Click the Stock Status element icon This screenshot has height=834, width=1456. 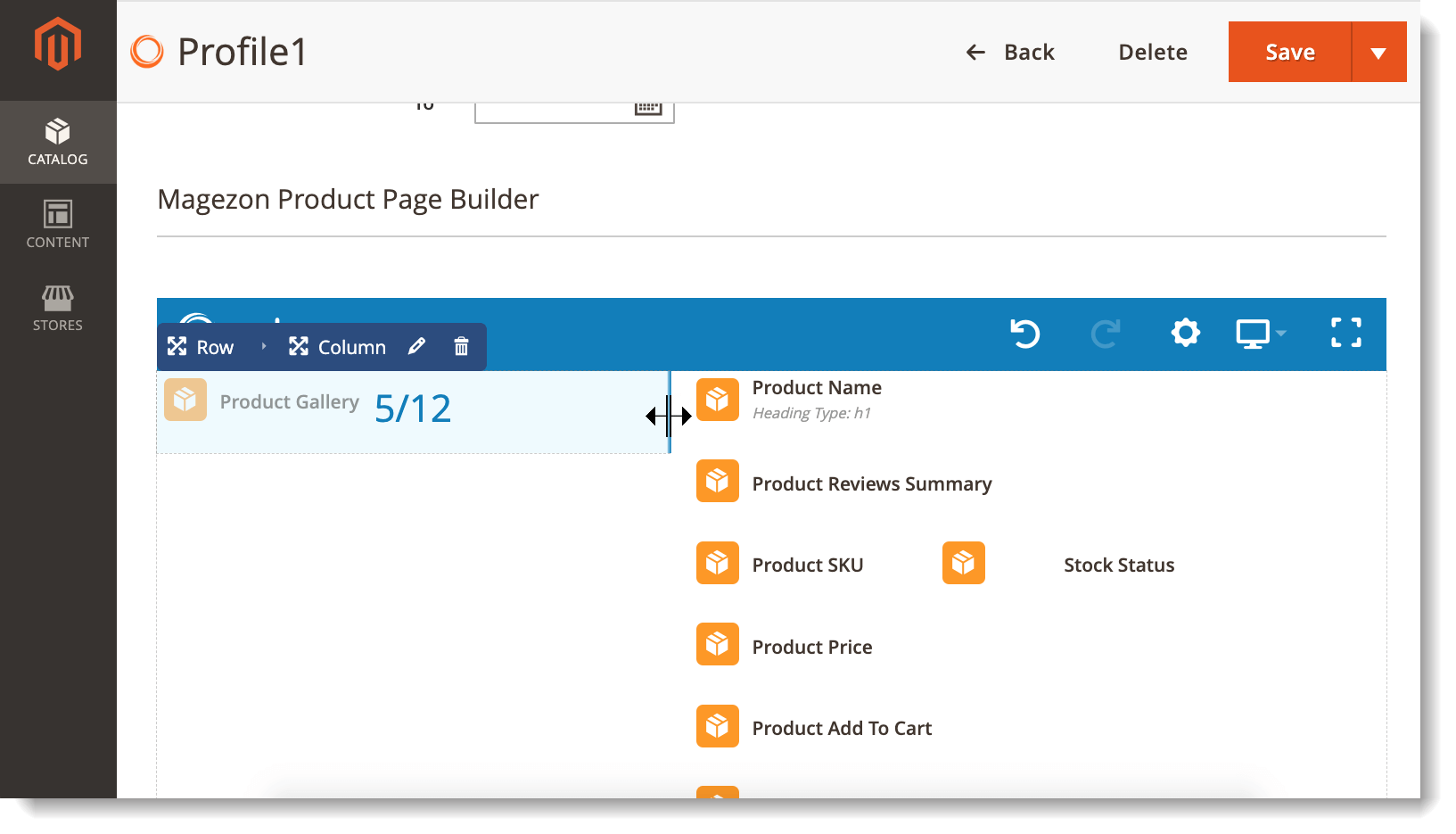[x=963, y=563]
